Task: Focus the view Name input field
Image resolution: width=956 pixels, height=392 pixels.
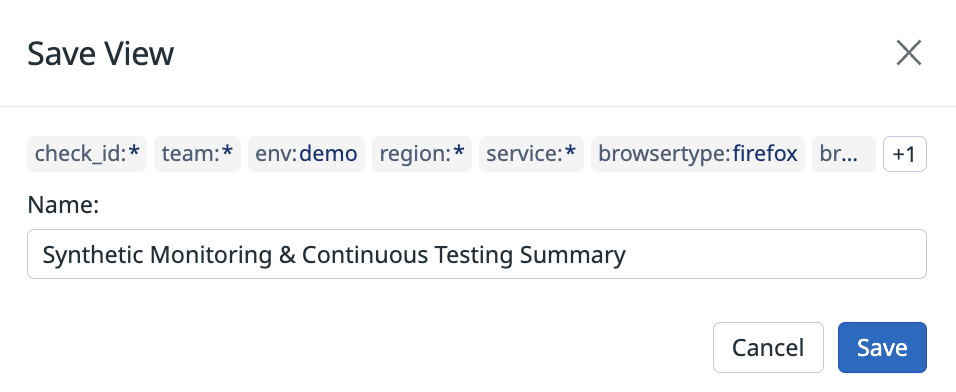Action: (477, 254)
